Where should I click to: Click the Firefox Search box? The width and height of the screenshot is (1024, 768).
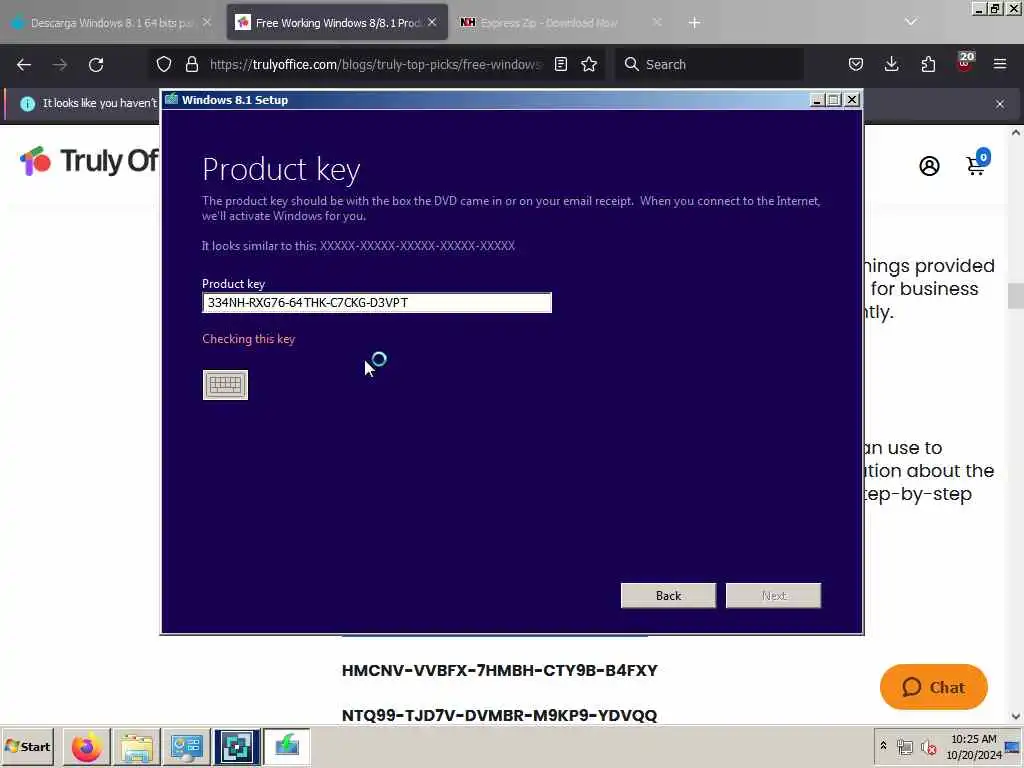(709, 64)
